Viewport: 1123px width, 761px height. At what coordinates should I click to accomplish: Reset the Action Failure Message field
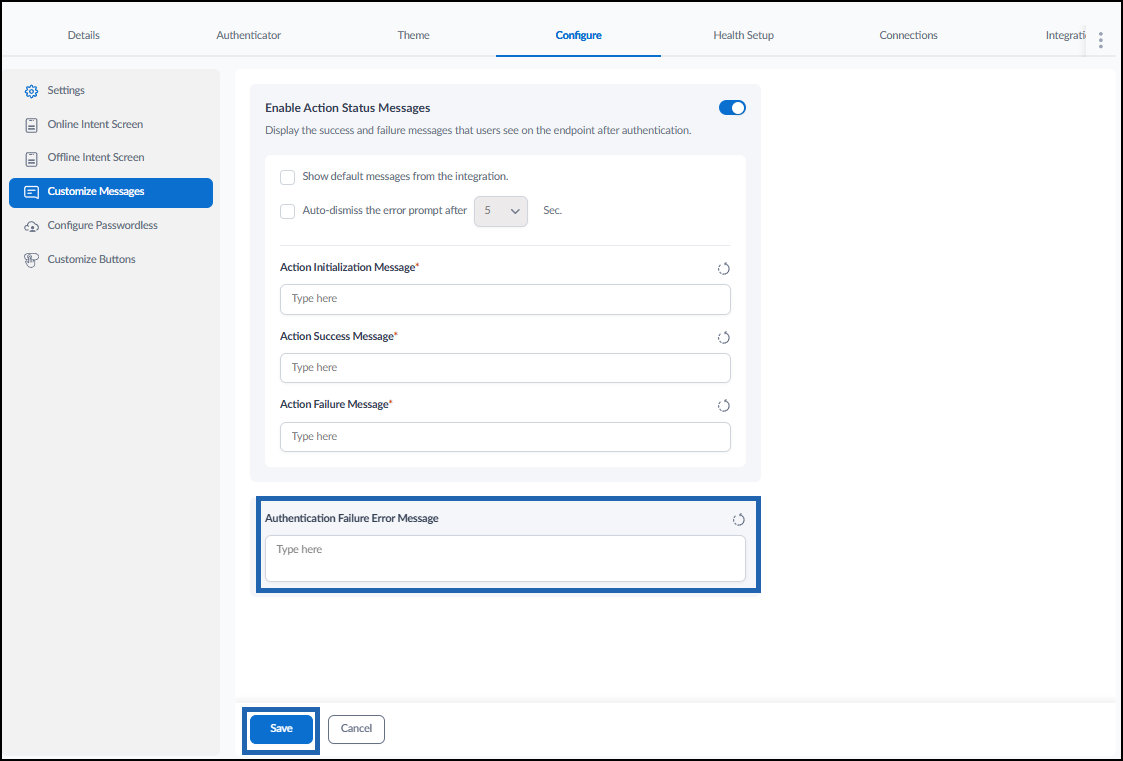723,405
